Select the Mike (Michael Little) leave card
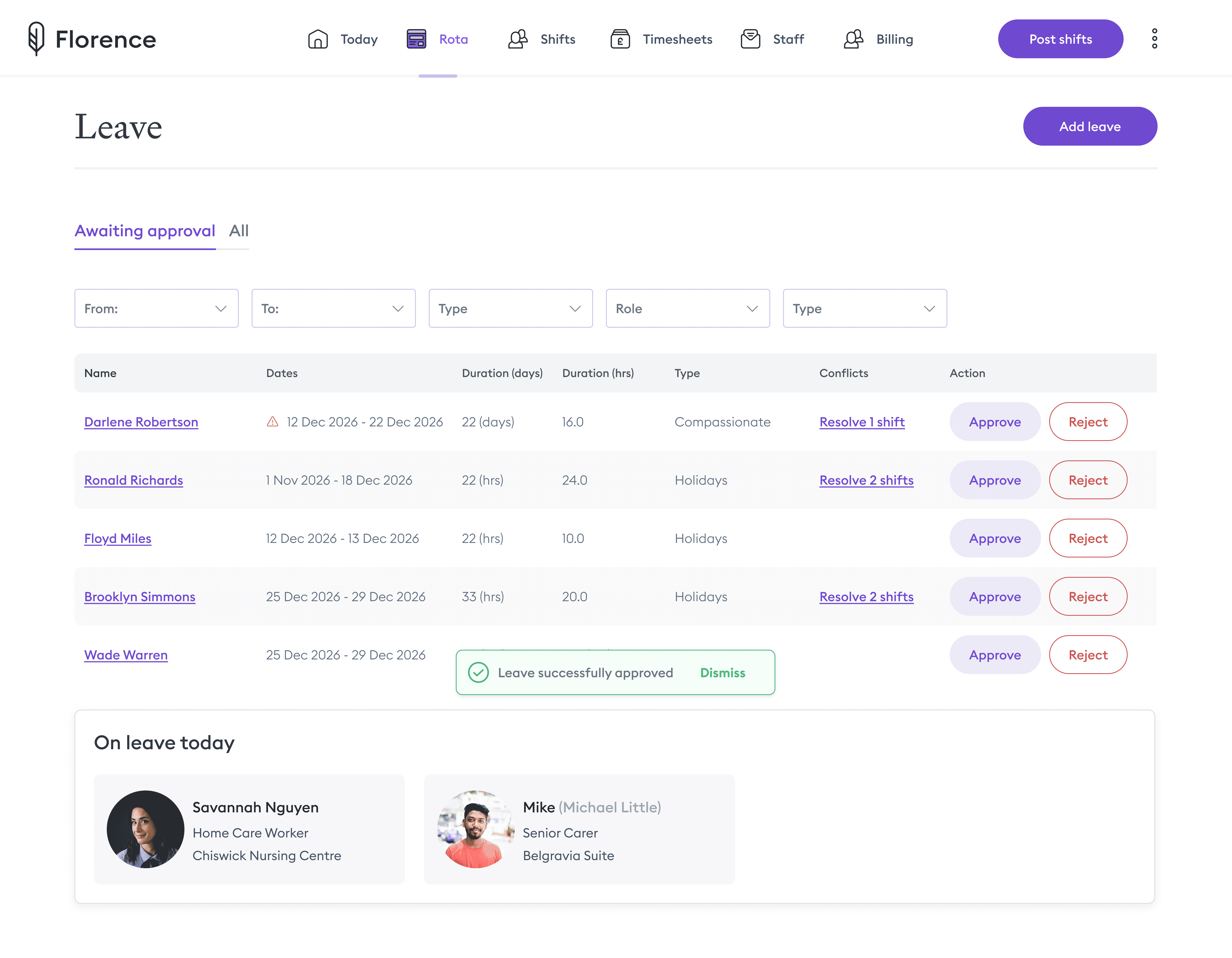 (x=579, y=829)
